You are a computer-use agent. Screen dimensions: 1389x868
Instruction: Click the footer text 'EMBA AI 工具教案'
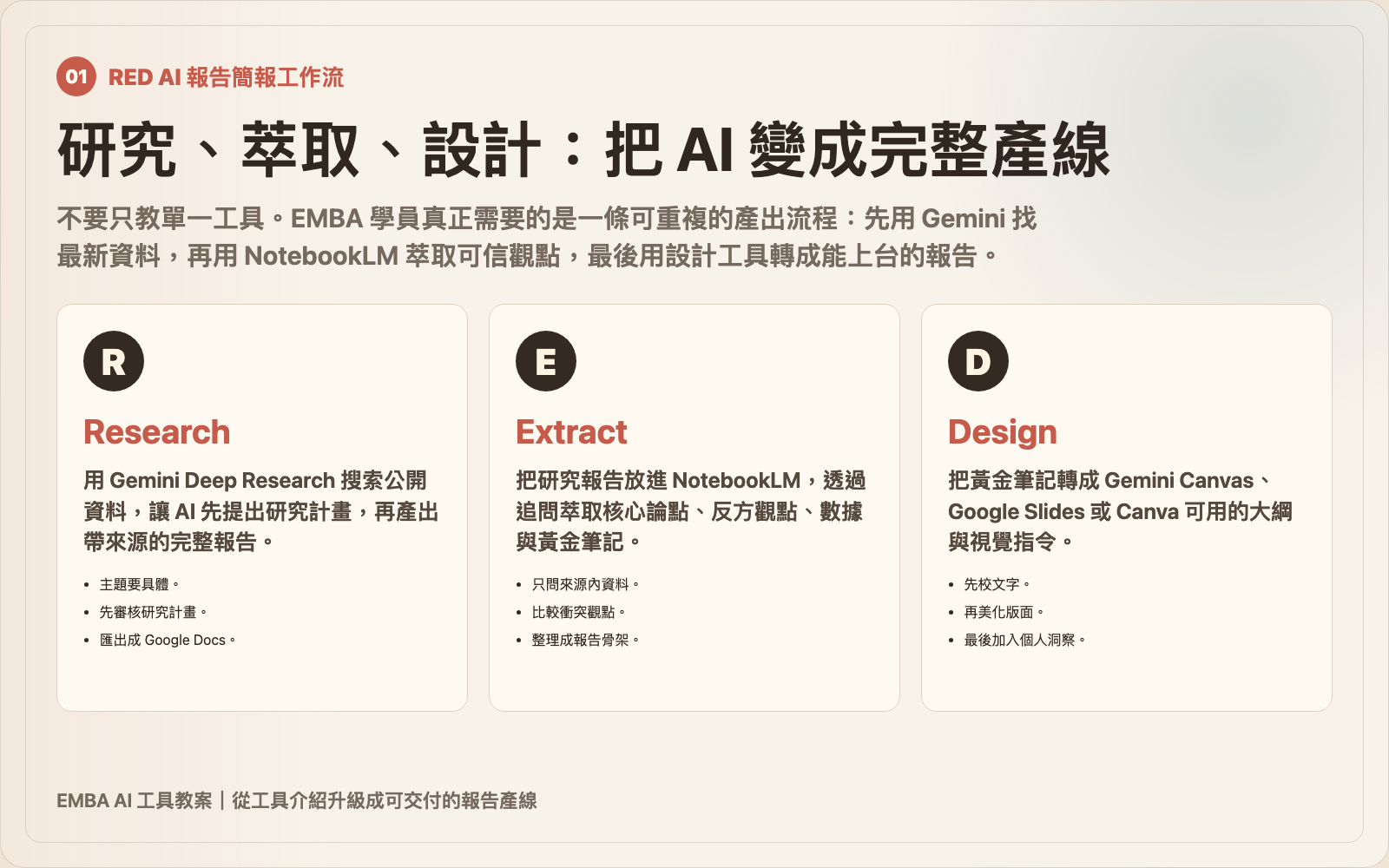(x=135, y=800)
